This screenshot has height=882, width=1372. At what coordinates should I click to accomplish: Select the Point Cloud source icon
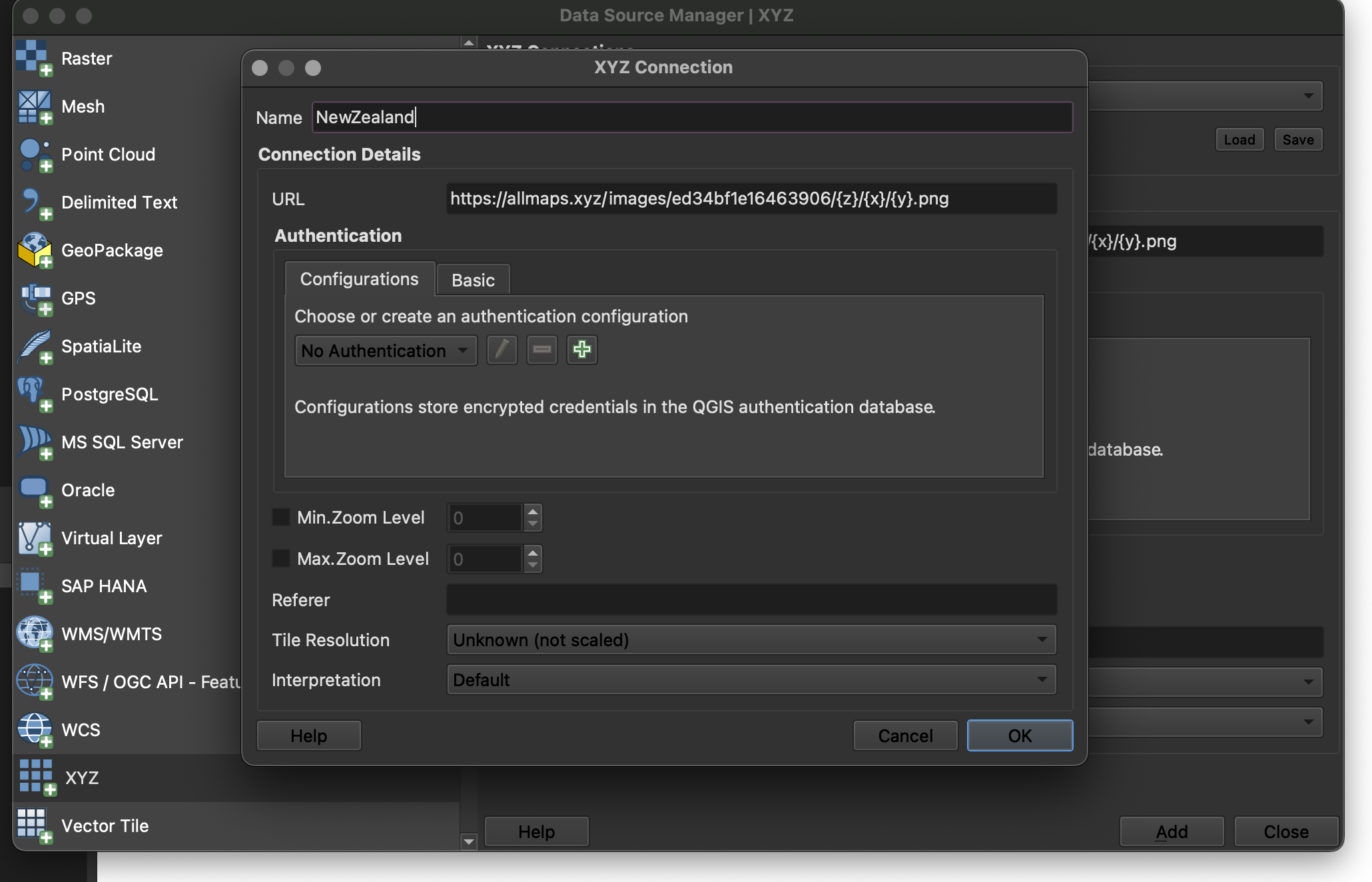[35, 155]
